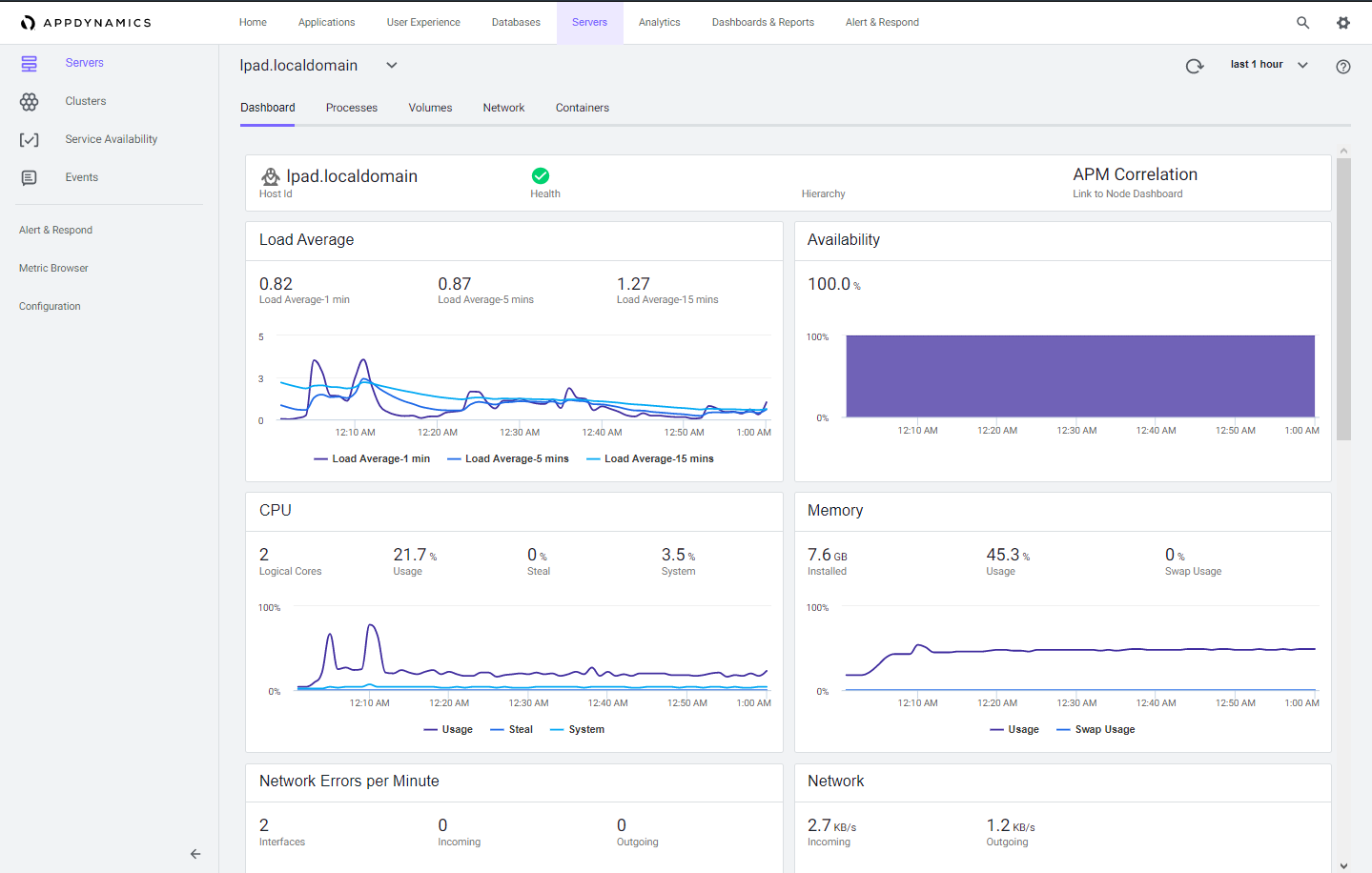This screenshot has height=873, width=1372.
Task: Toggle CPU Usage legend series
Action: tap(448, 729)
